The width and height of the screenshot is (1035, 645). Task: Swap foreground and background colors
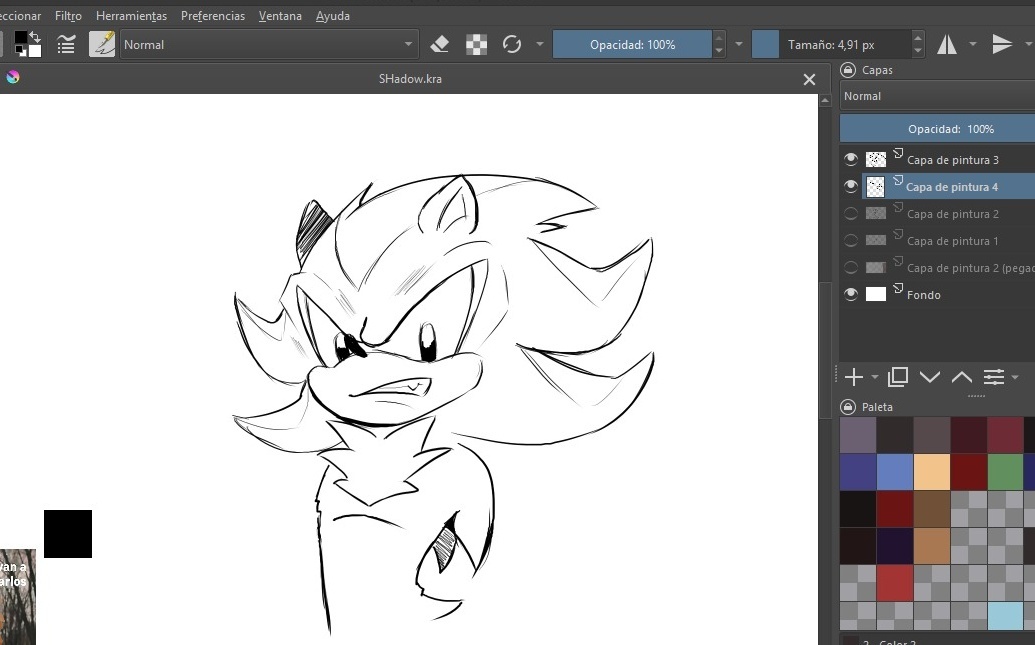pyautogui.click(x=36, y=36)
